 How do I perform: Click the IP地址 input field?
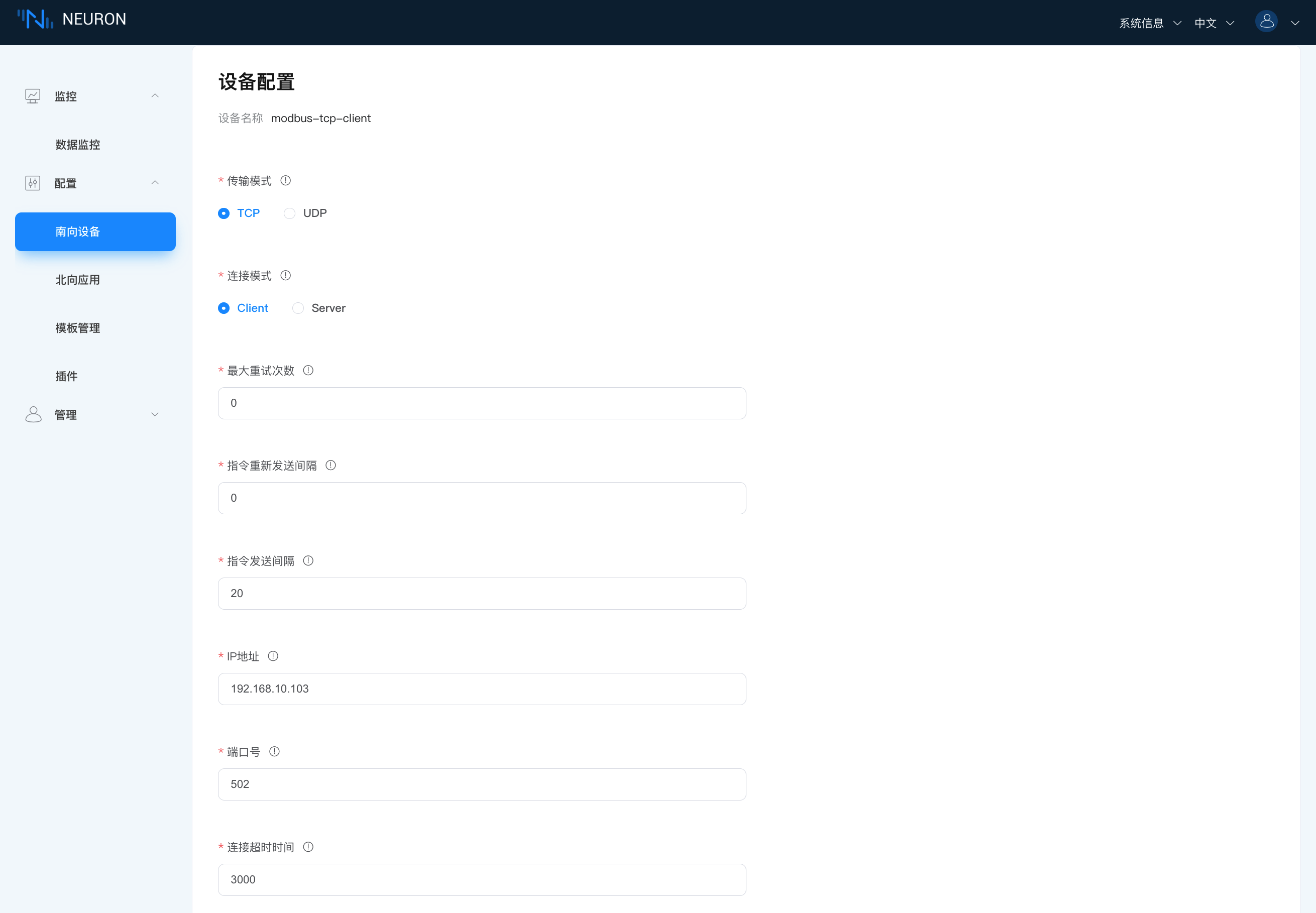coord(481,689)
